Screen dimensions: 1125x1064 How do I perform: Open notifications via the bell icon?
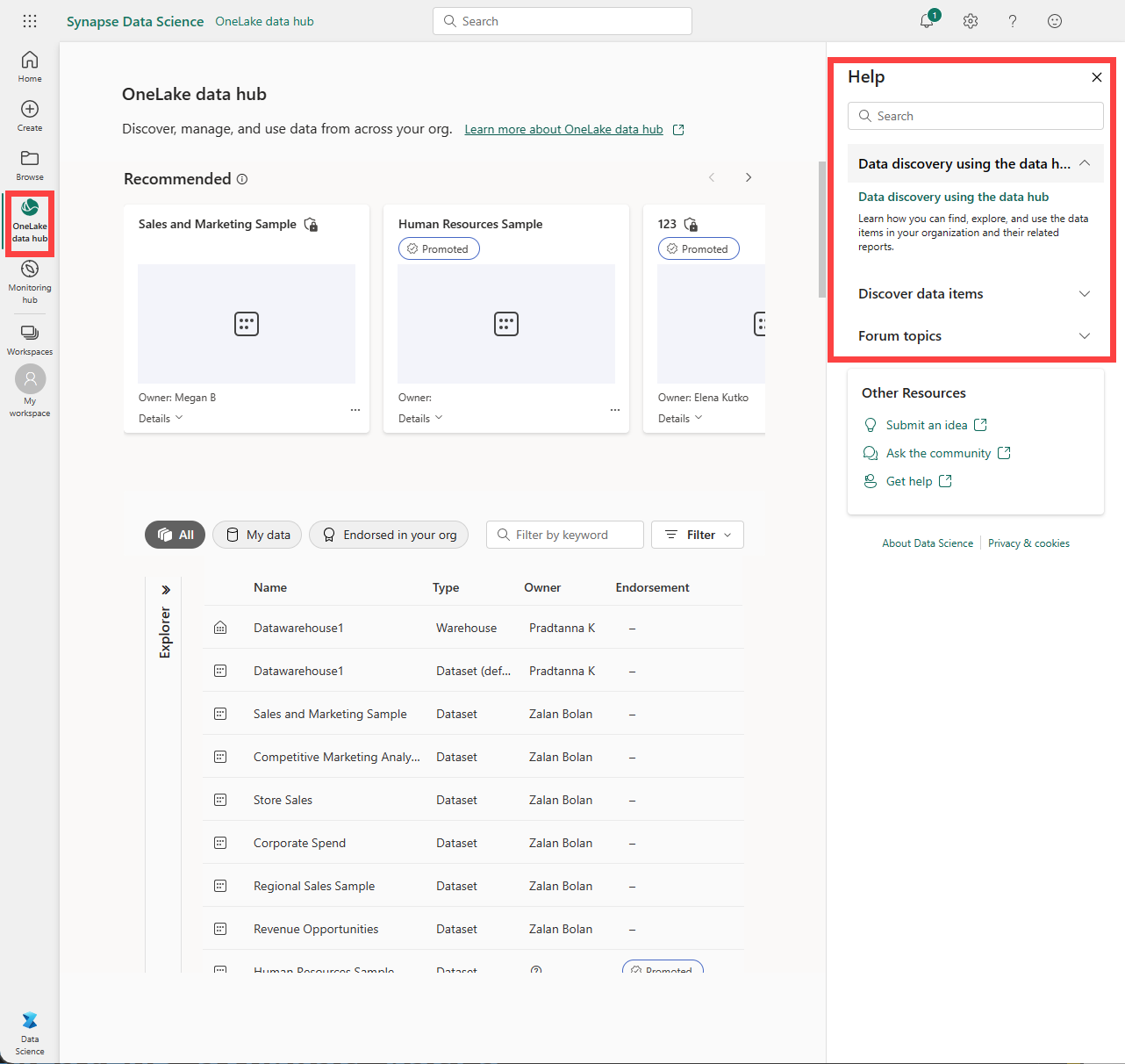(927, 20)
